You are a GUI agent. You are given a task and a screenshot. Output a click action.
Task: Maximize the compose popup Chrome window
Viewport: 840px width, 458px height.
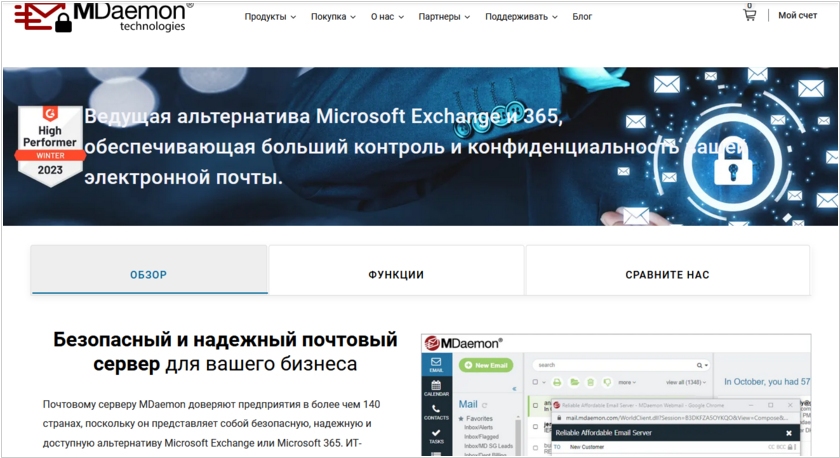(x=770, y=406)
